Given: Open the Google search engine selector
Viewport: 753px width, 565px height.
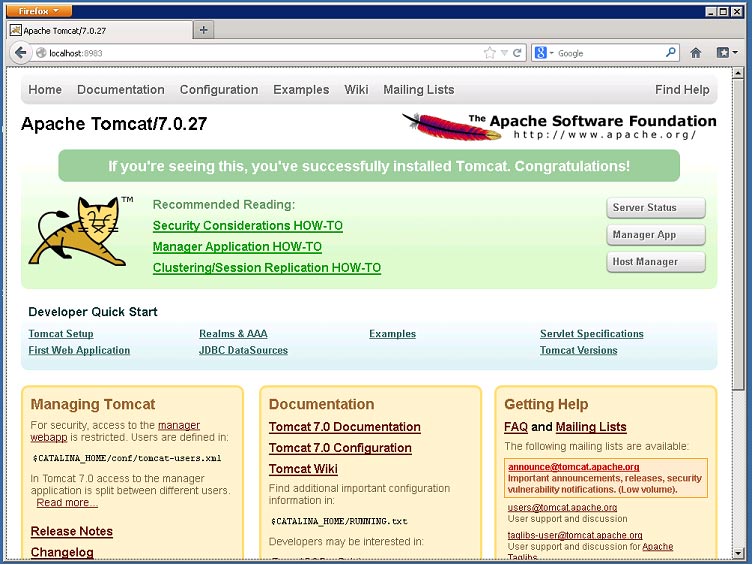Looking at the screenshot, I should 544,53.
